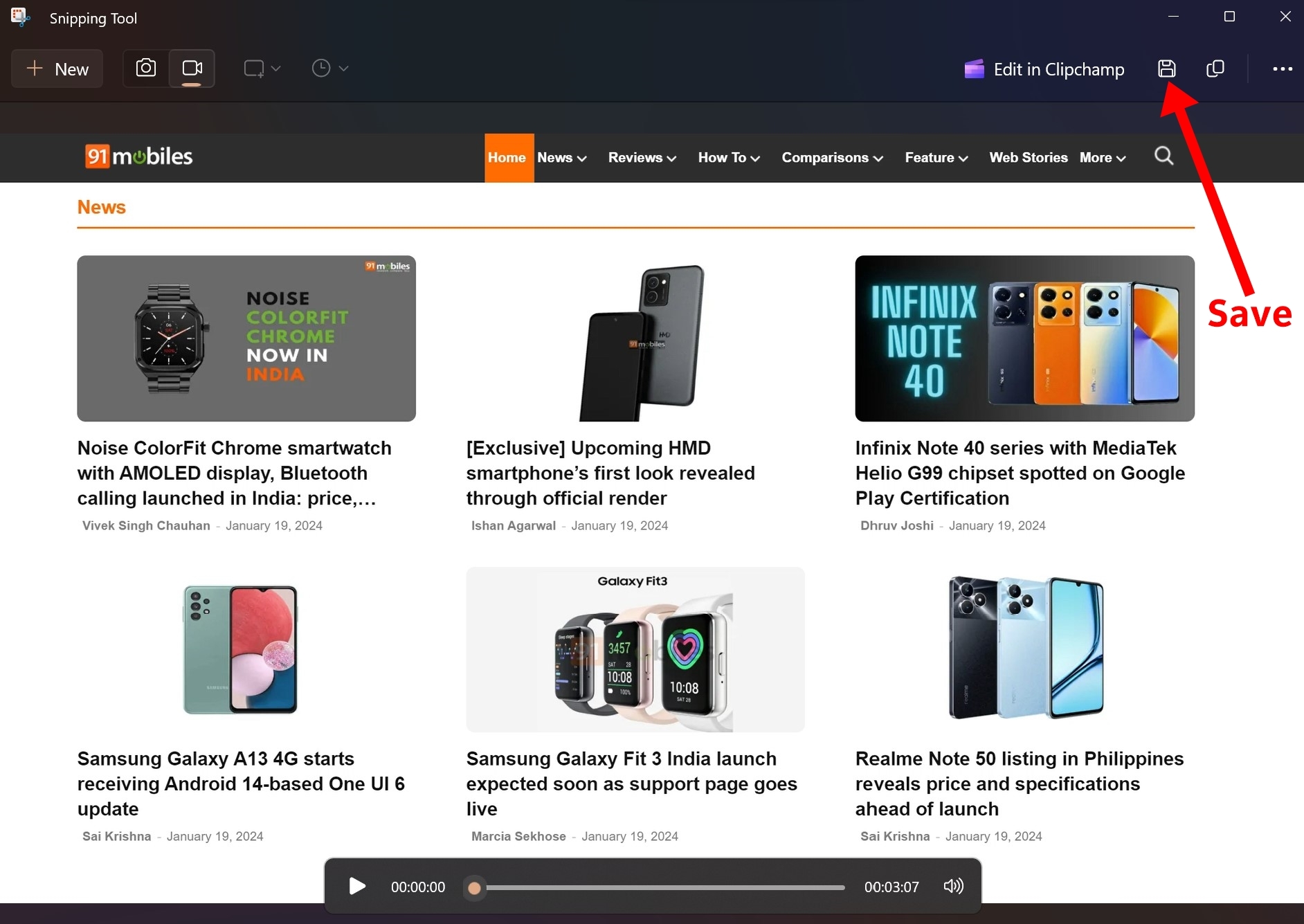
Task: Click the search magnifier on 91mobiles
Action: pyautogui.click(x=1163, y=156)
